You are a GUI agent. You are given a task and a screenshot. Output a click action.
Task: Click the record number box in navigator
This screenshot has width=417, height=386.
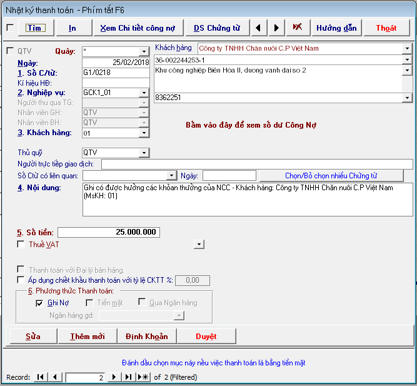pos(85,377)
